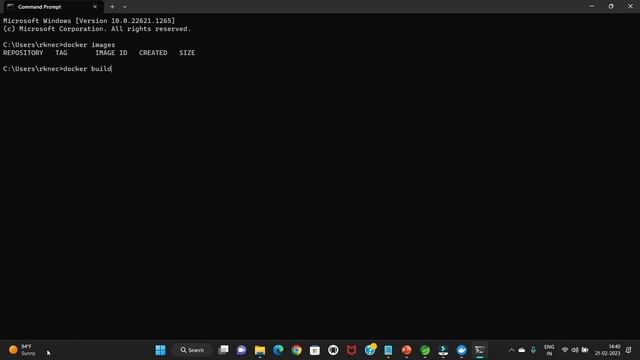The image size is (640, 360).
Task: Click the TAG column header
Action: (x=61, y=53)
